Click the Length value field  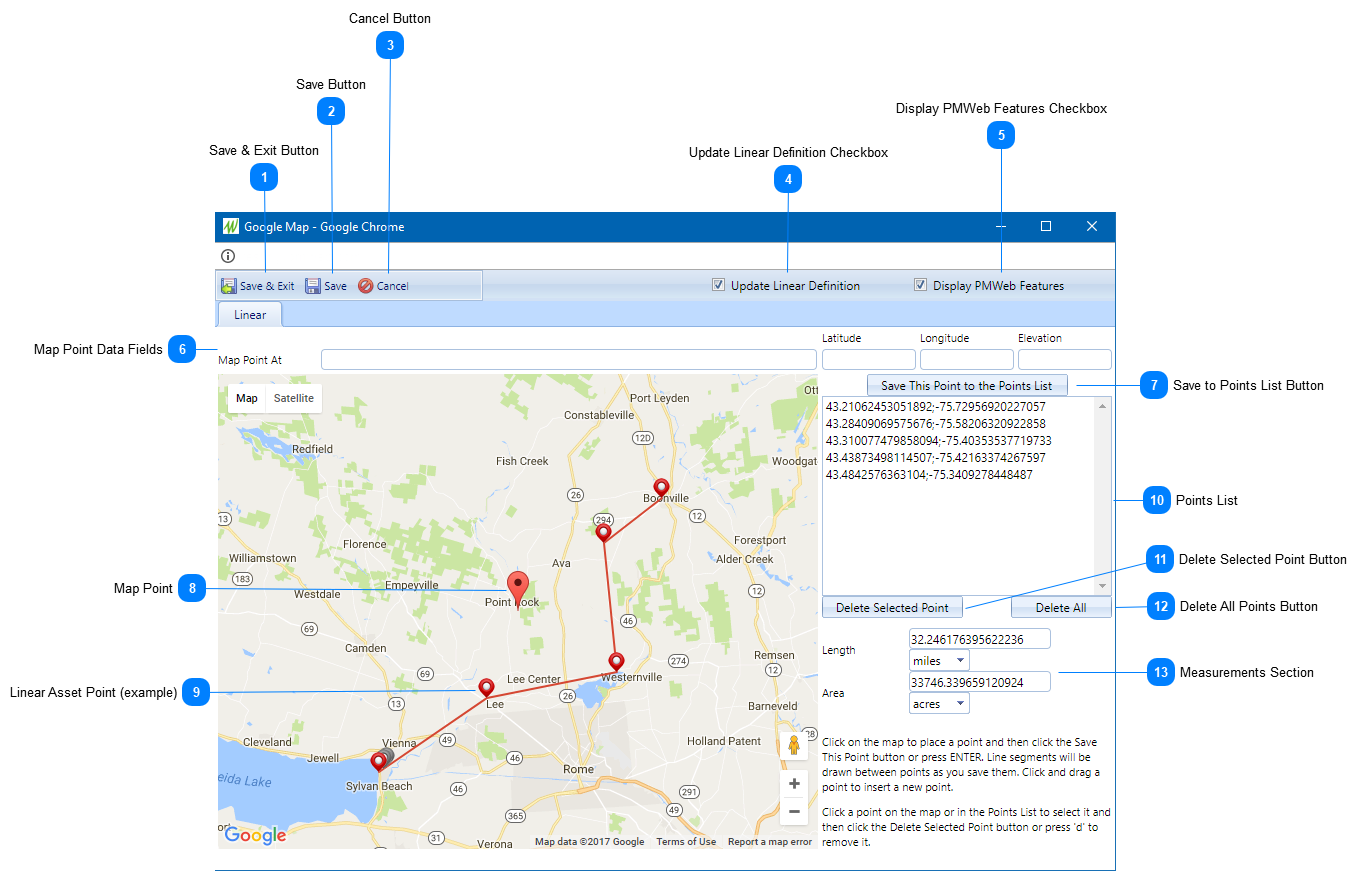coord(980,638)
